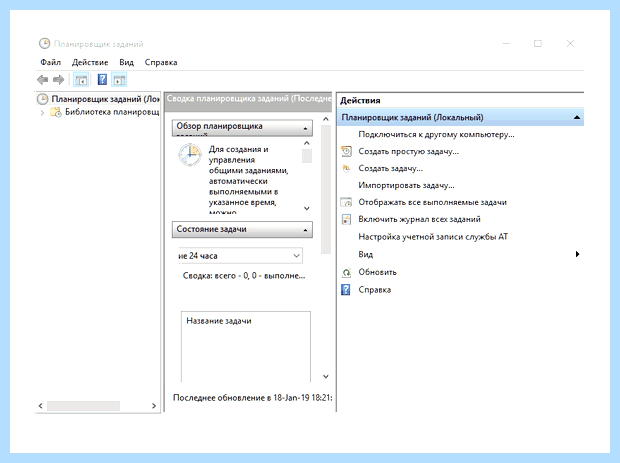Screen dimensions: 620x463
Task: Click the clock icon beside Планировщик заданий tree root
Action: [42, 99]
